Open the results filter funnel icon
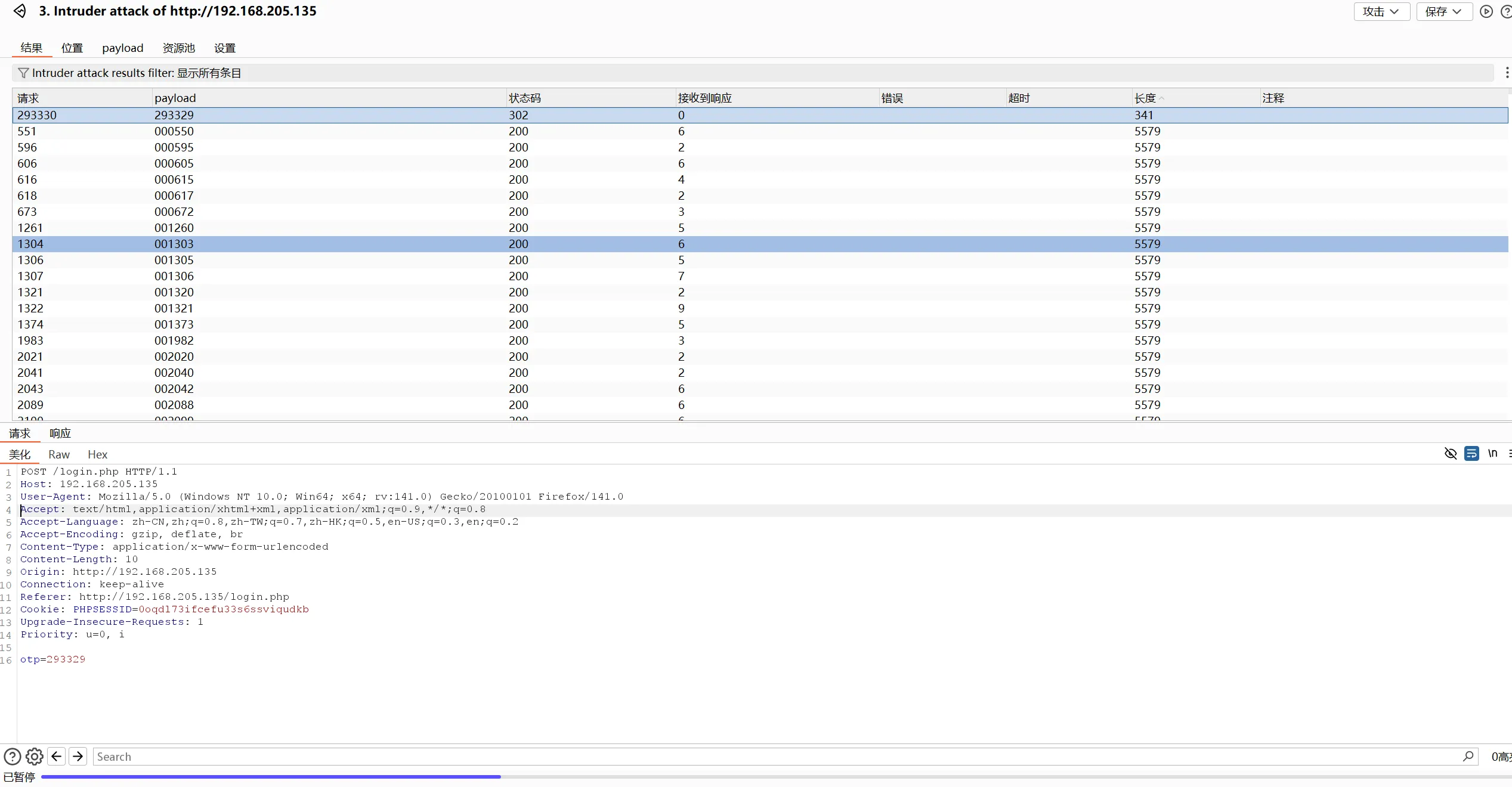The width and height of the screenshot is (1512, 787). pos(23,73)
